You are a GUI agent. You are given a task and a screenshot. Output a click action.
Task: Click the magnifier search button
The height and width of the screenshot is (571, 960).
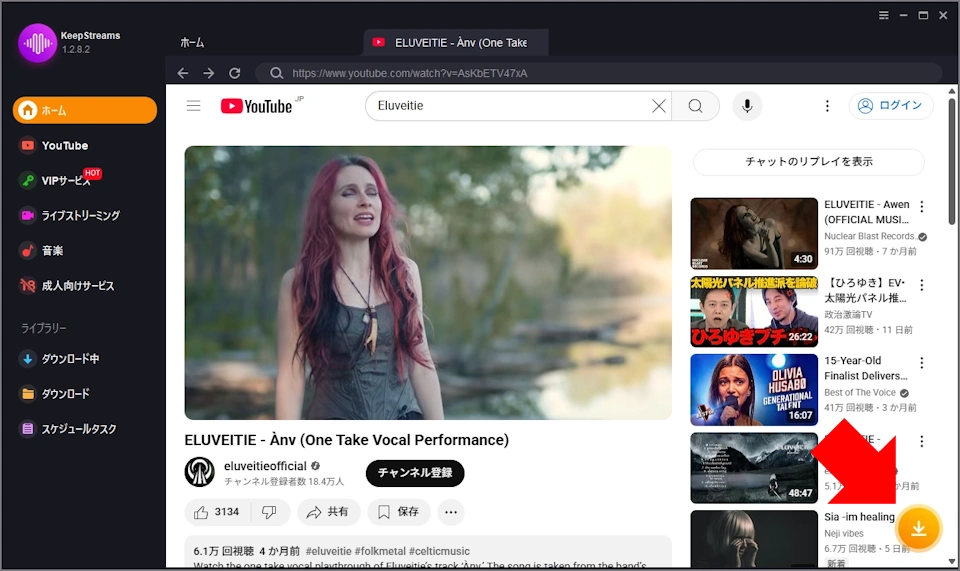tap(695, 106)
